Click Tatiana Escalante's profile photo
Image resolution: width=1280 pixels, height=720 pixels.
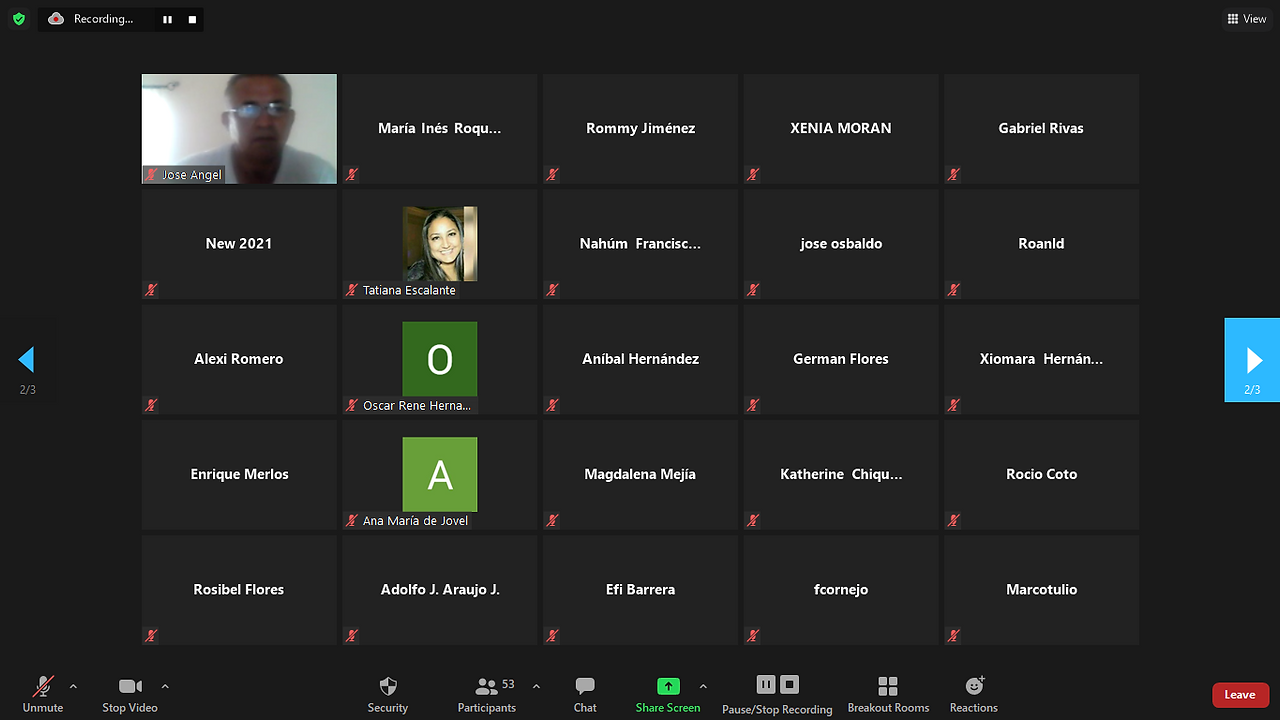pyautogui.click(x=440, y=244)
